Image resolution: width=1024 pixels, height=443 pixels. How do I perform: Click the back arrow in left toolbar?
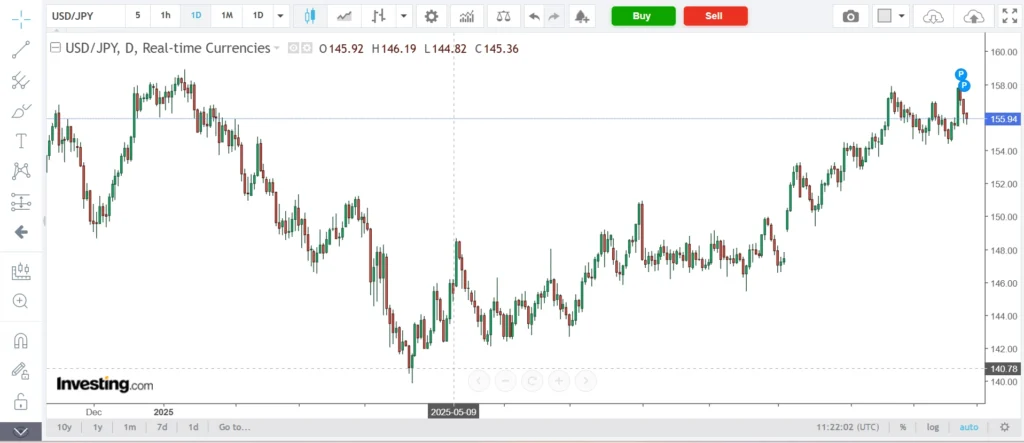pyautogui.click(x=21, y=232)
